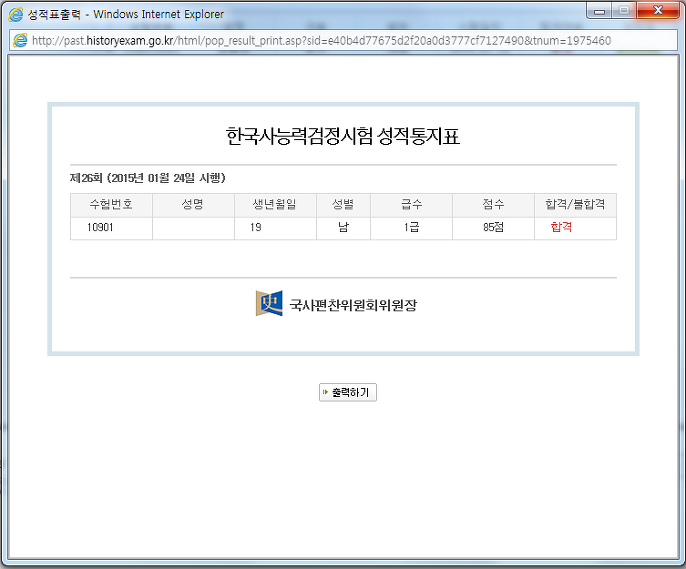686x569 pixels.
Task: Click the 성명 column header
Action: [x=193, y=205]
